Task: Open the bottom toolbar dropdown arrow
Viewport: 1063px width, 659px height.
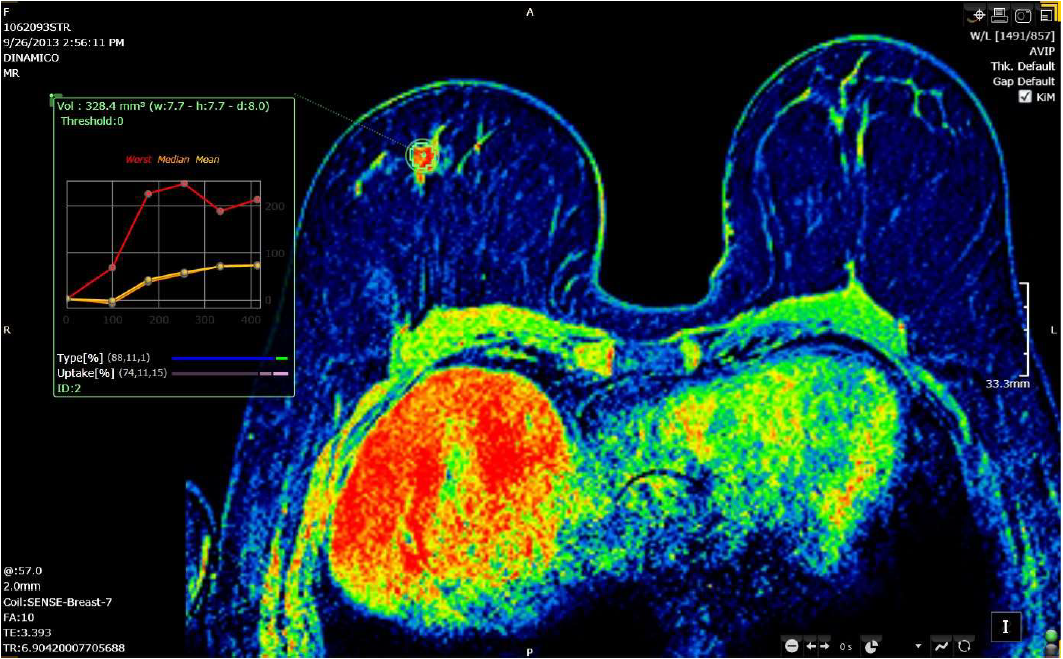Action: point(917,648)
